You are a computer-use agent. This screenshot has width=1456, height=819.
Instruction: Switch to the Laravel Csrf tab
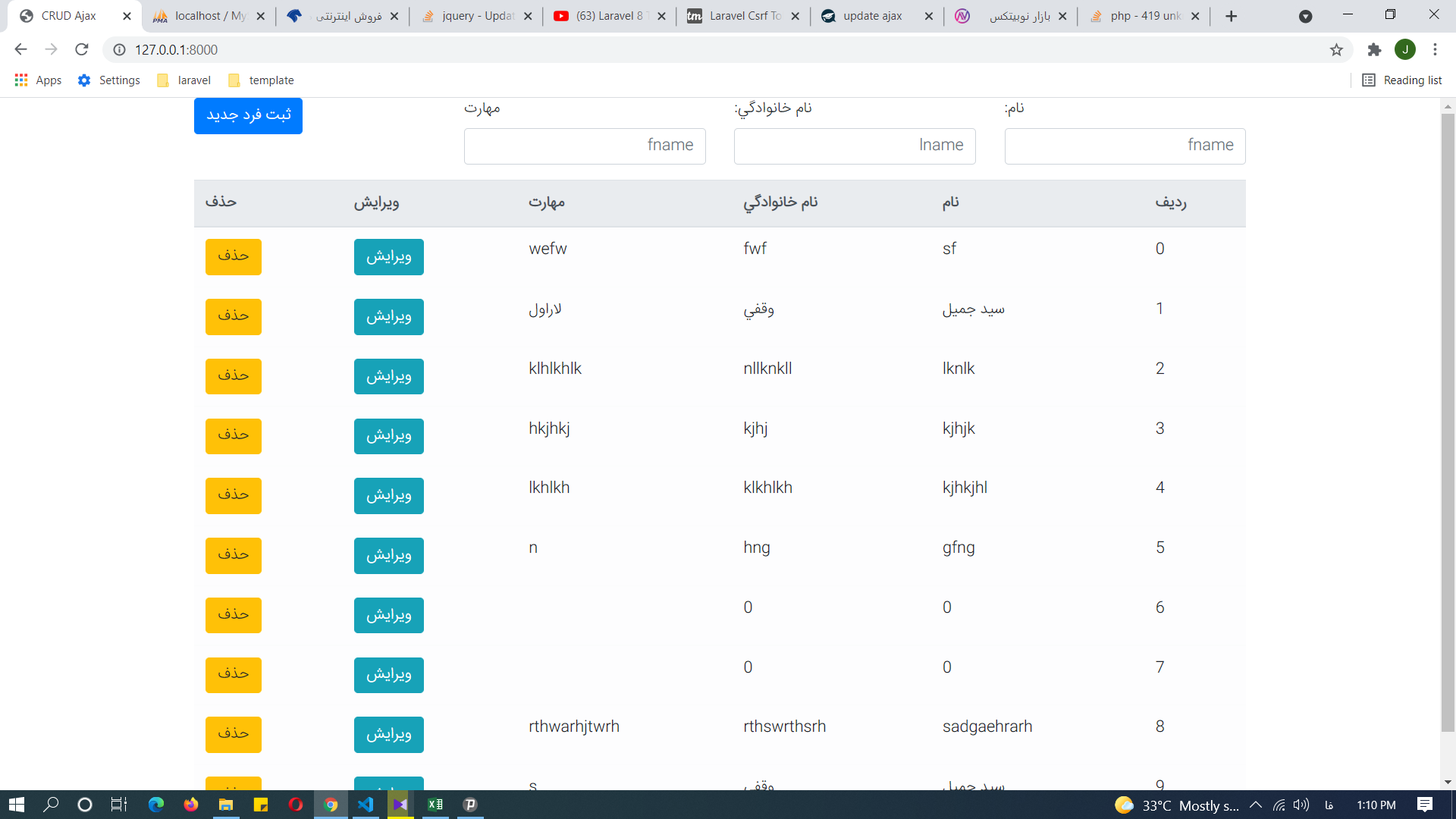pos(743,16)
